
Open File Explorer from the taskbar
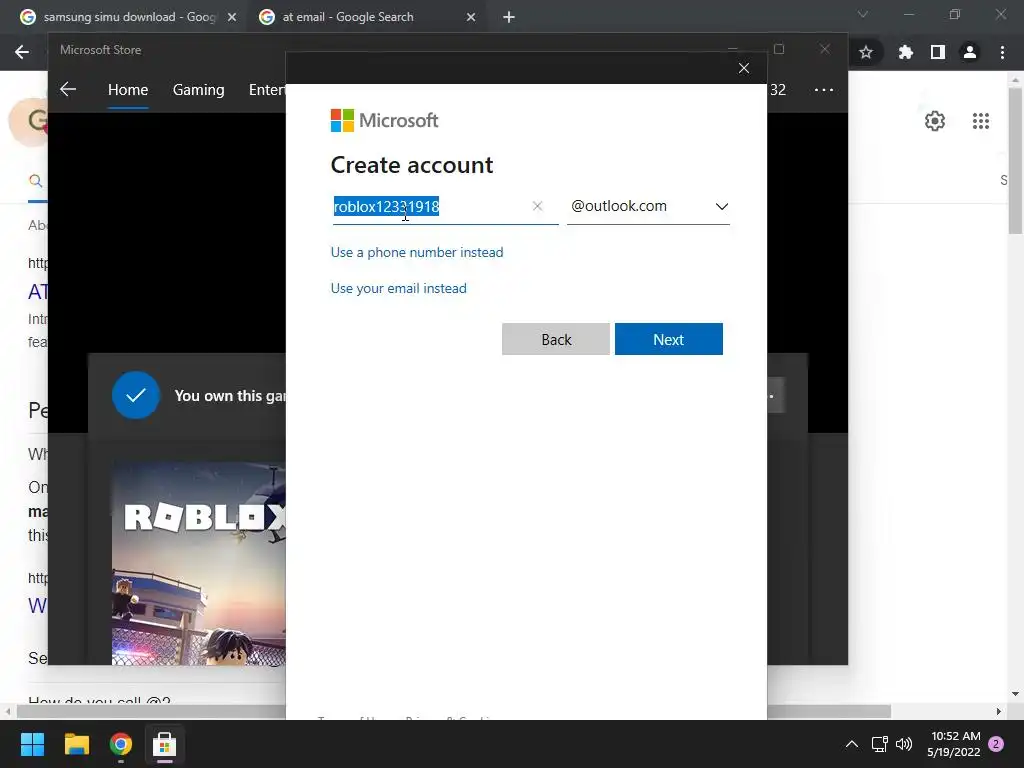[76, 744]
